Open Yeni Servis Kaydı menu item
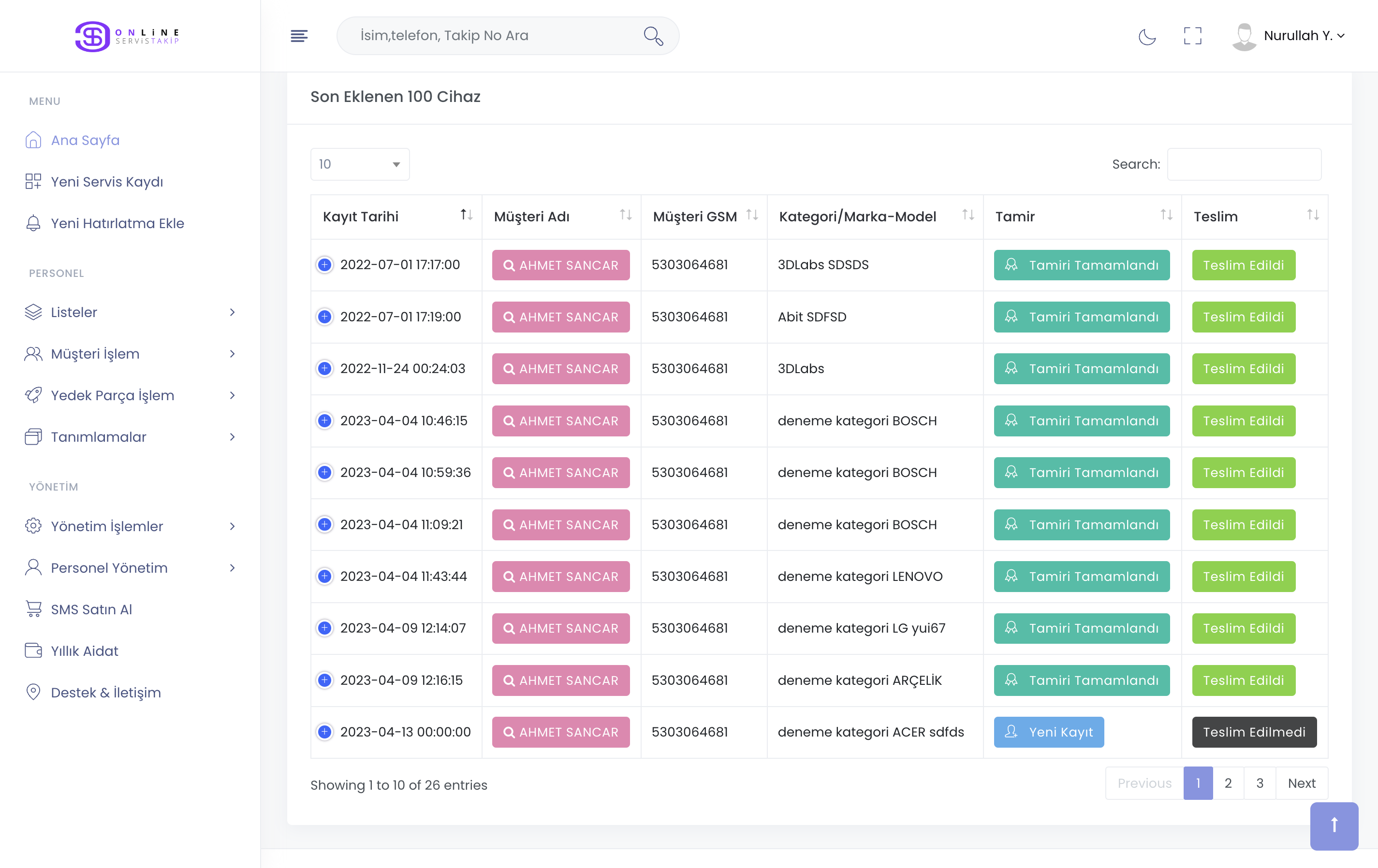Image resolution: width=1378 pixels, height=868 pixels. 106,182
